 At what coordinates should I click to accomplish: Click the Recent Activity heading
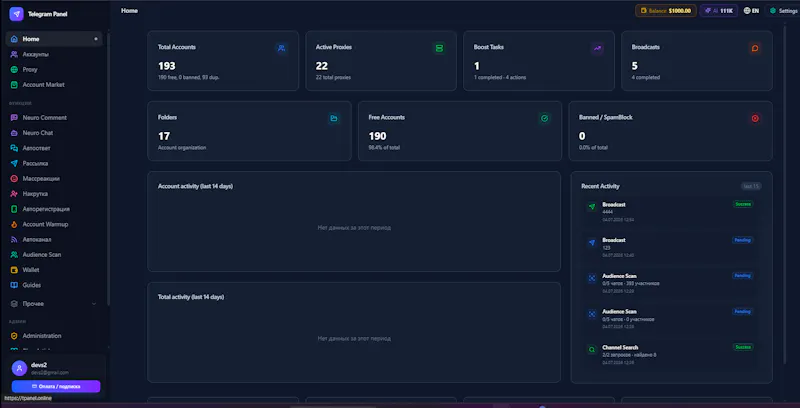(601, 187)
